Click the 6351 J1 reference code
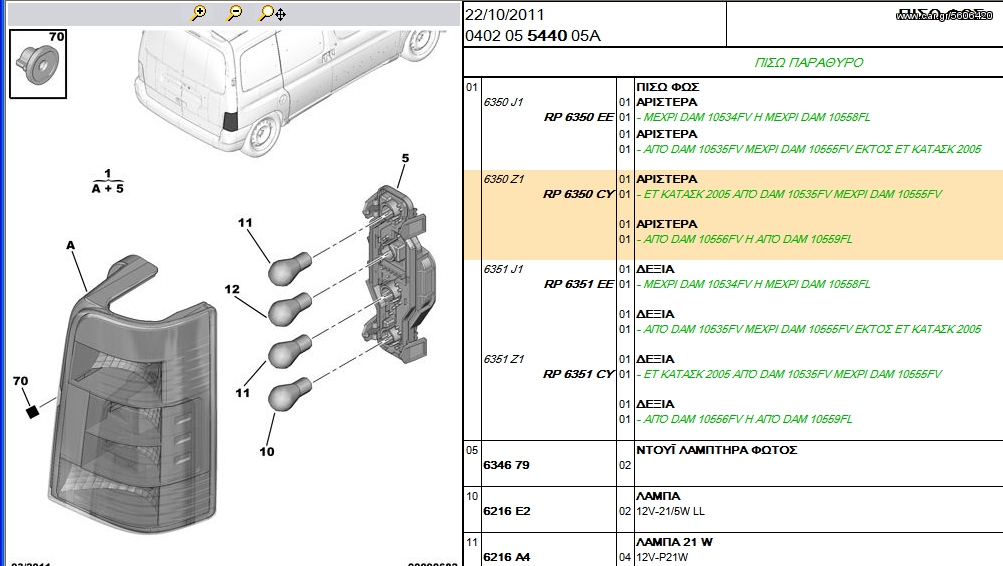This screenshot has height=566, width=1003. (503, 269)
